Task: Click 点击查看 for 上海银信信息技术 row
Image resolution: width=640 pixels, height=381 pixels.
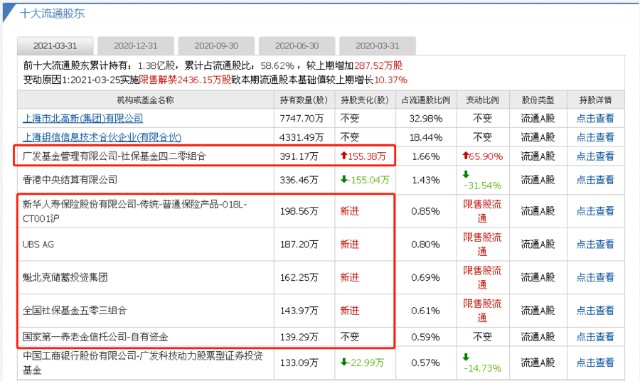Action: pyautogui.click(x=595, y=137)
